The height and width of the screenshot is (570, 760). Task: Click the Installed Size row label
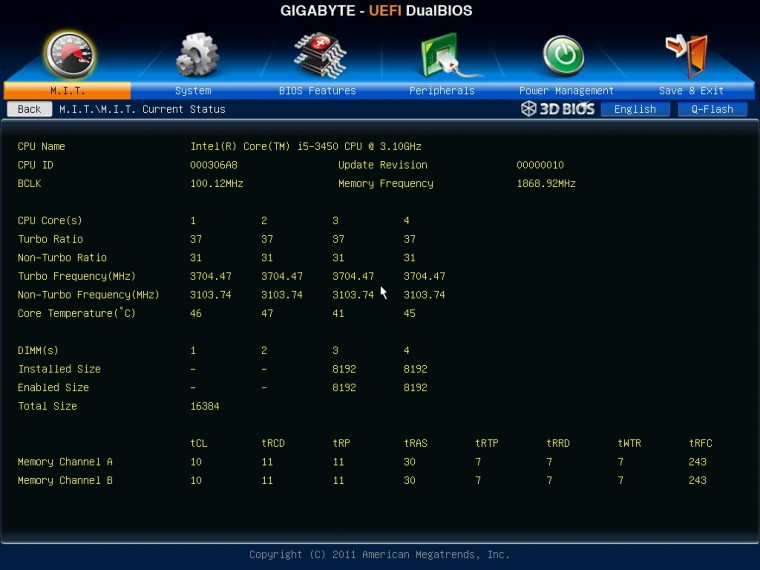(x=59, y=369)
